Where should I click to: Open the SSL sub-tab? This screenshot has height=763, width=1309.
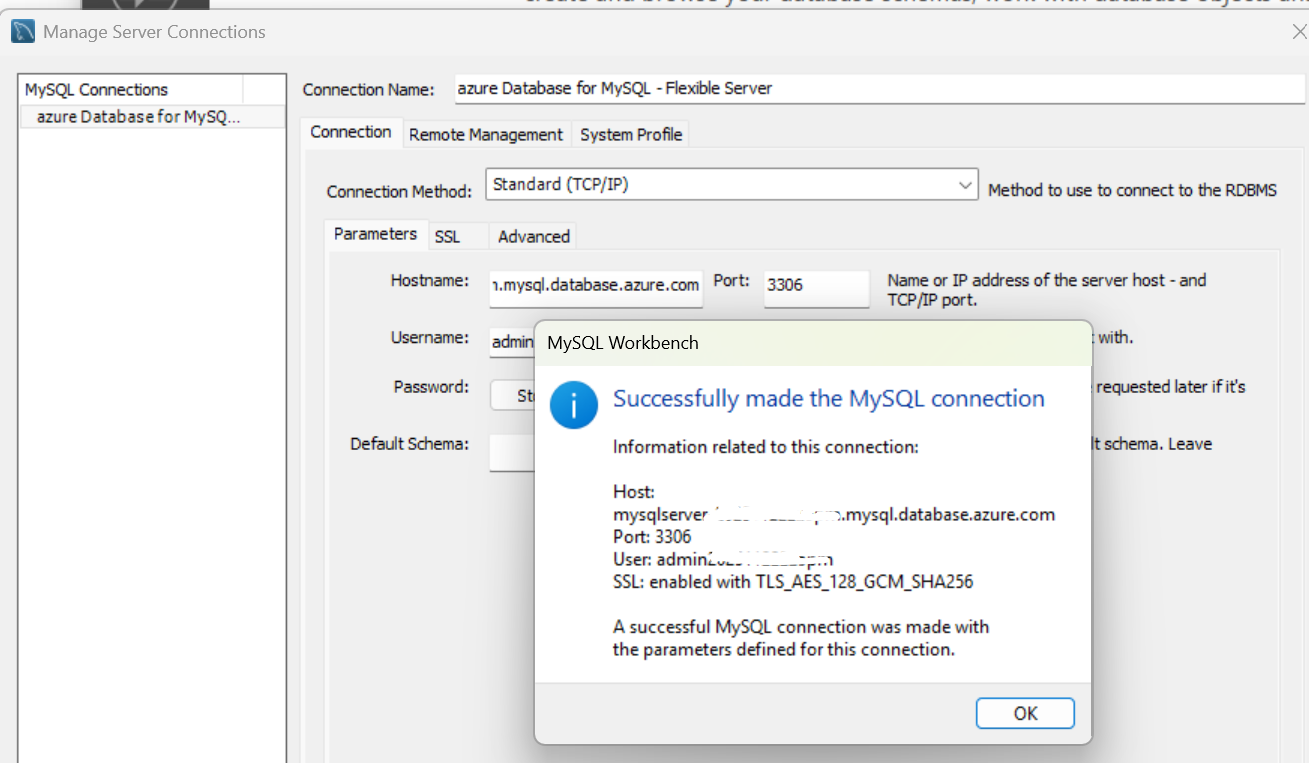[447, 237]
